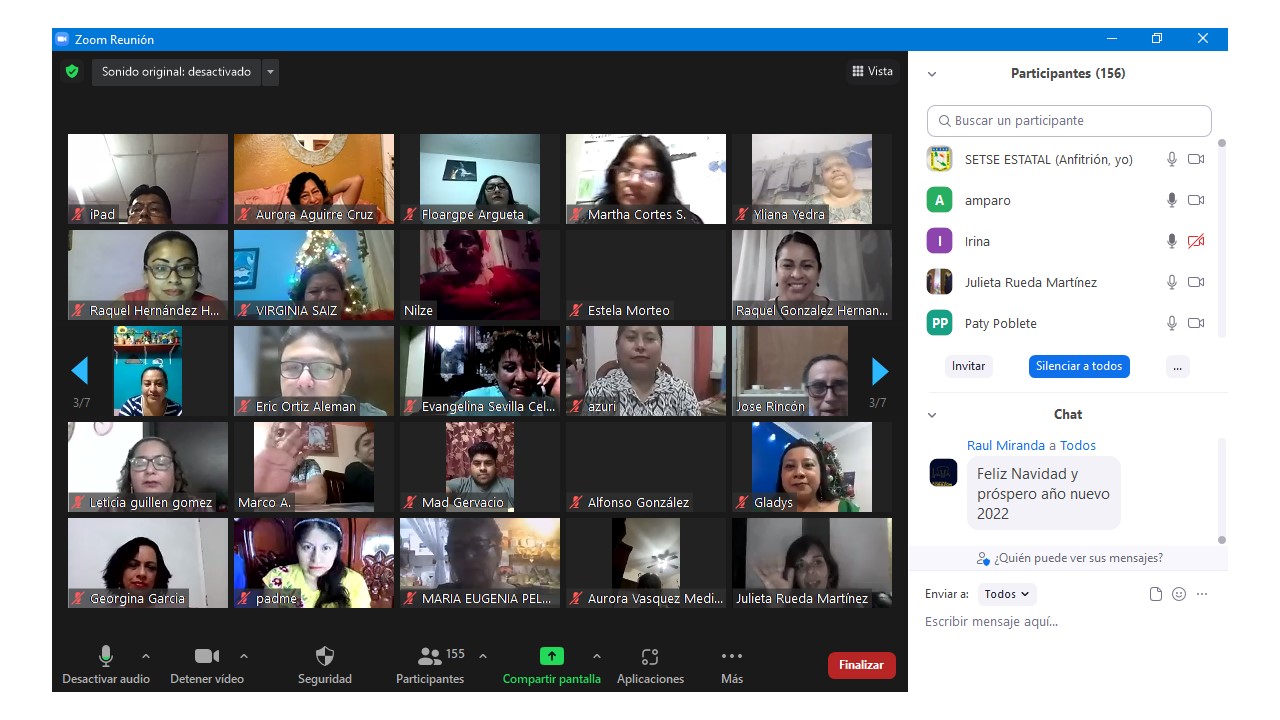Select Mad Gervacio video tile
The width and height of the screenshot is (1280, 720).
(480, 467)
